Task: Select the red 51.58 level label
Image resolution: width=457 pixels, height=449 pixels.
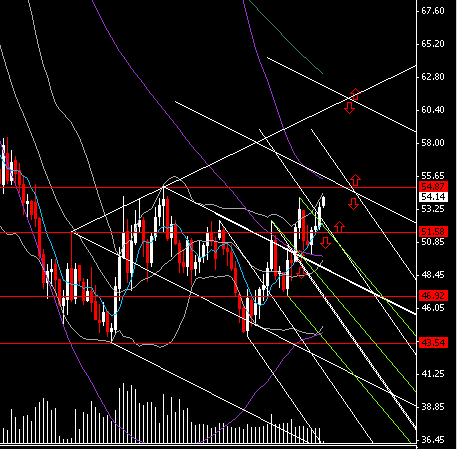Action: tap(433, 231)
